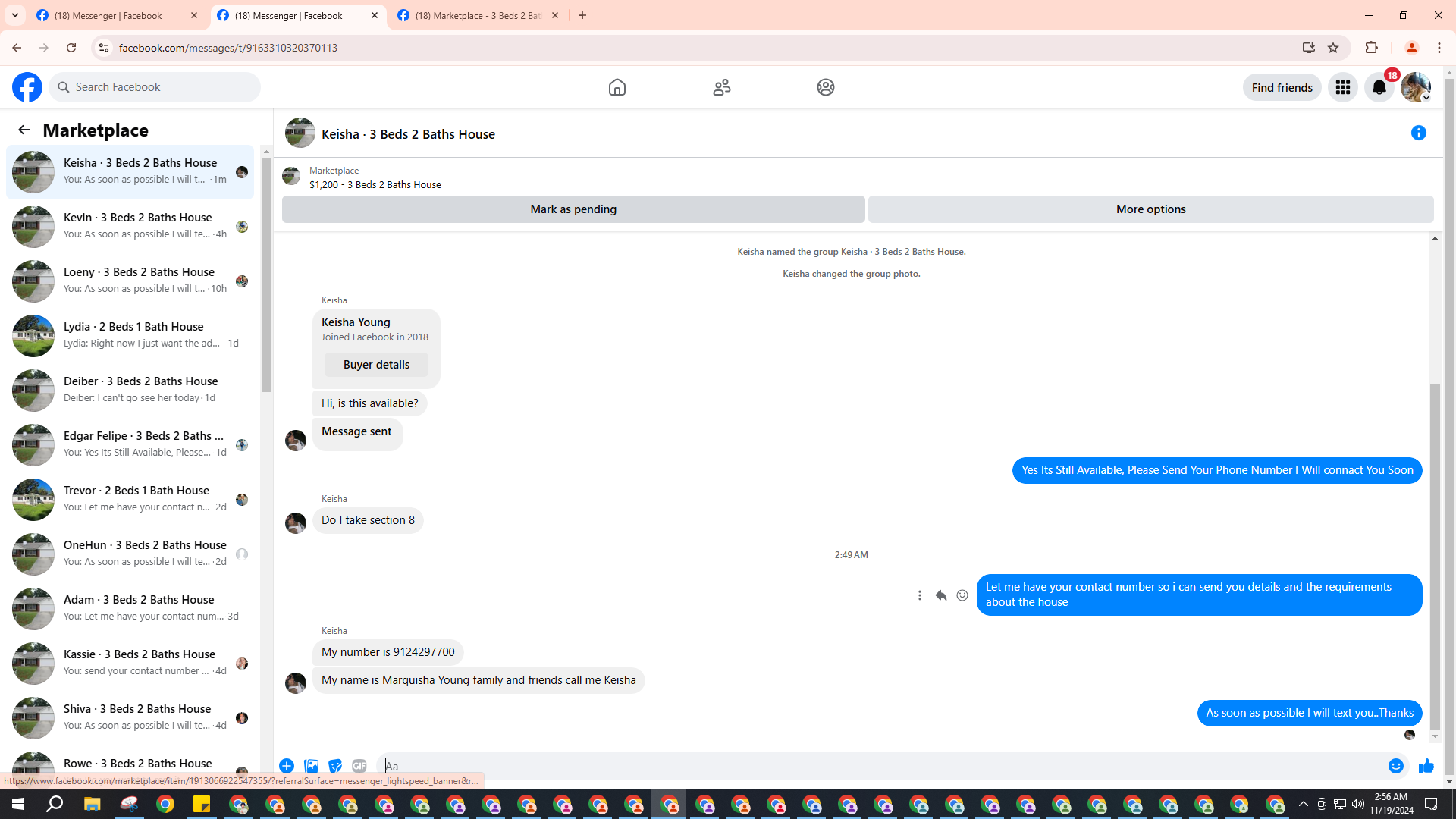Viewport: 1456px width, 819px height.
Task: Go back using the Marketplace arrow
Action: [x=24, y=130]
